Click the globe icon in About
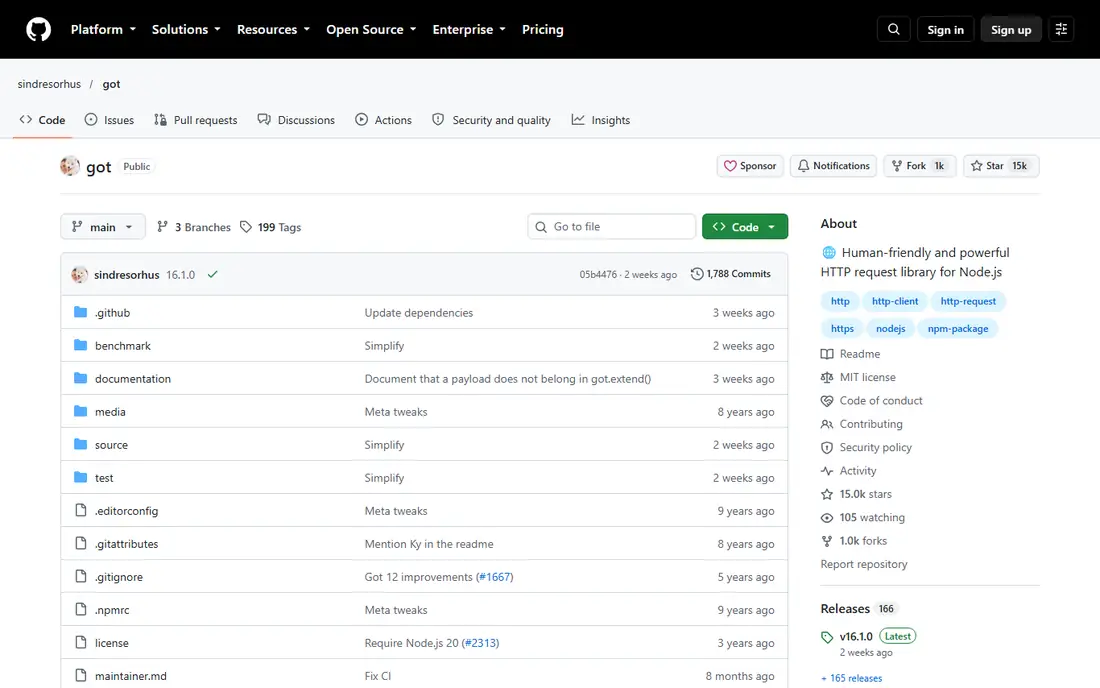1100x688 pixels. [x=829, y=252]
